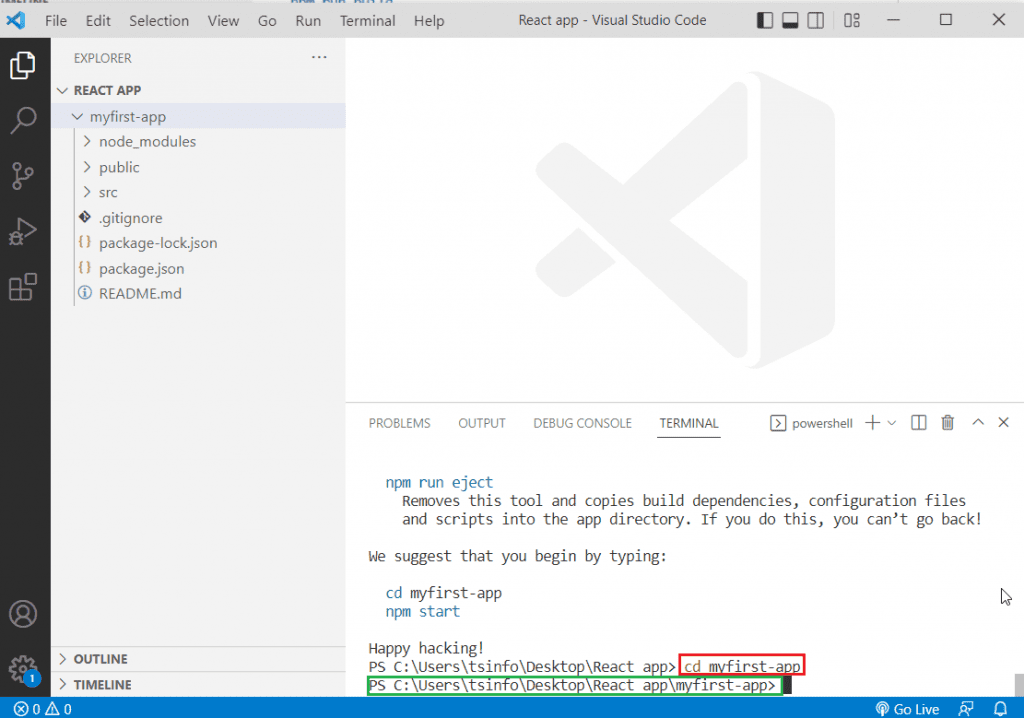Open the Search view icon

click(x=23, y=120)
